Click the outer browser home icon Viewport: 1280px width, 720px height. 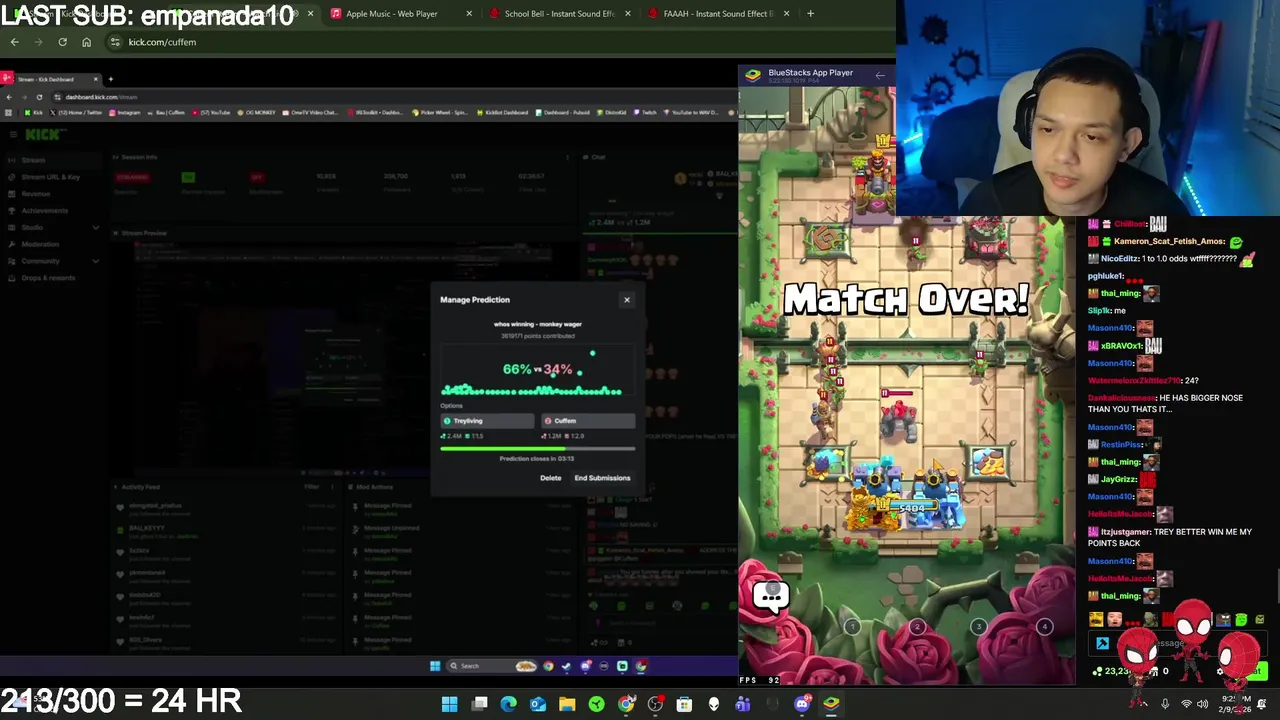(86, 42)
